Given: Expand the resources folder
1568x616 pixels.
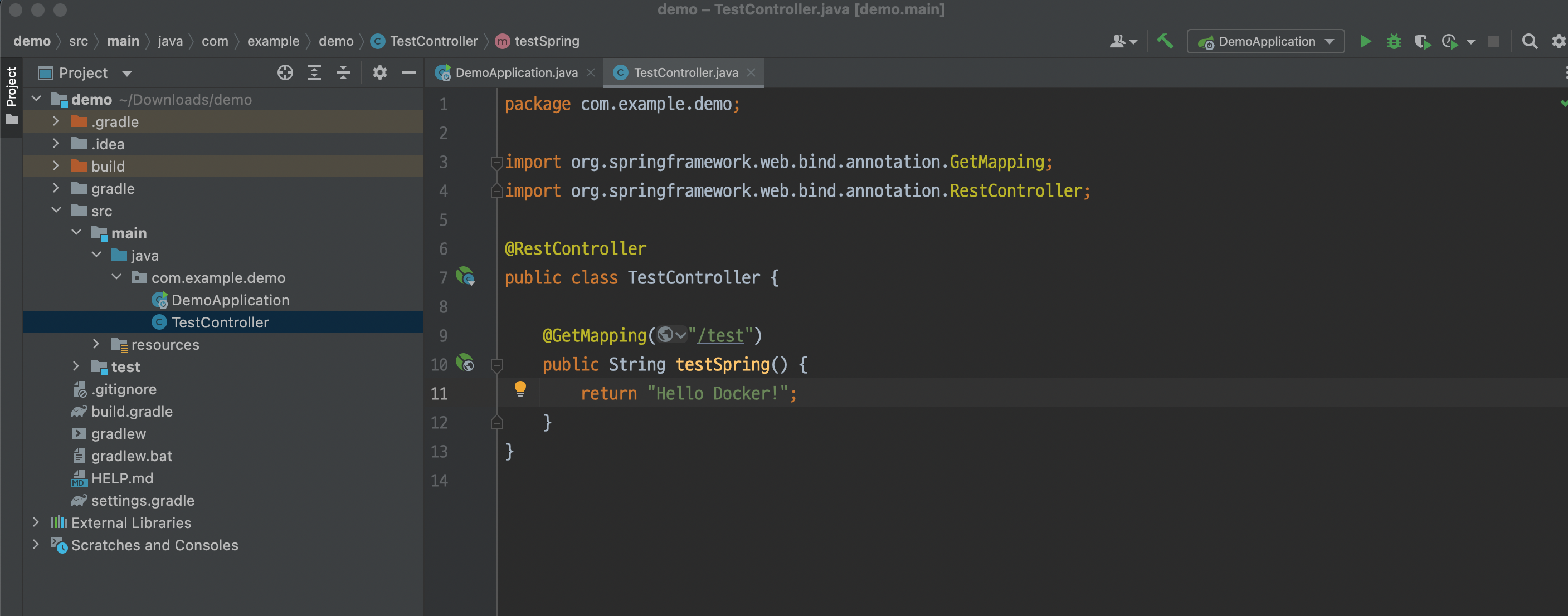Looking at the screenshot, I should pyautogui.click(x=96, y=344).
